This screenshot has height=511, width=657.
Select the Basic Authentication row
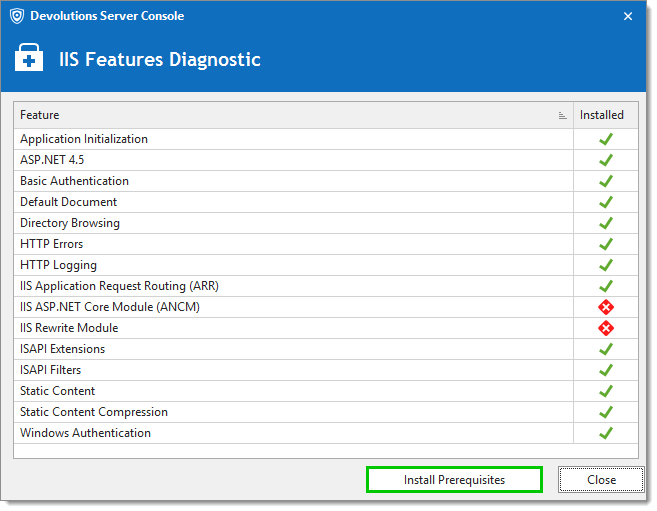(326, 181)
